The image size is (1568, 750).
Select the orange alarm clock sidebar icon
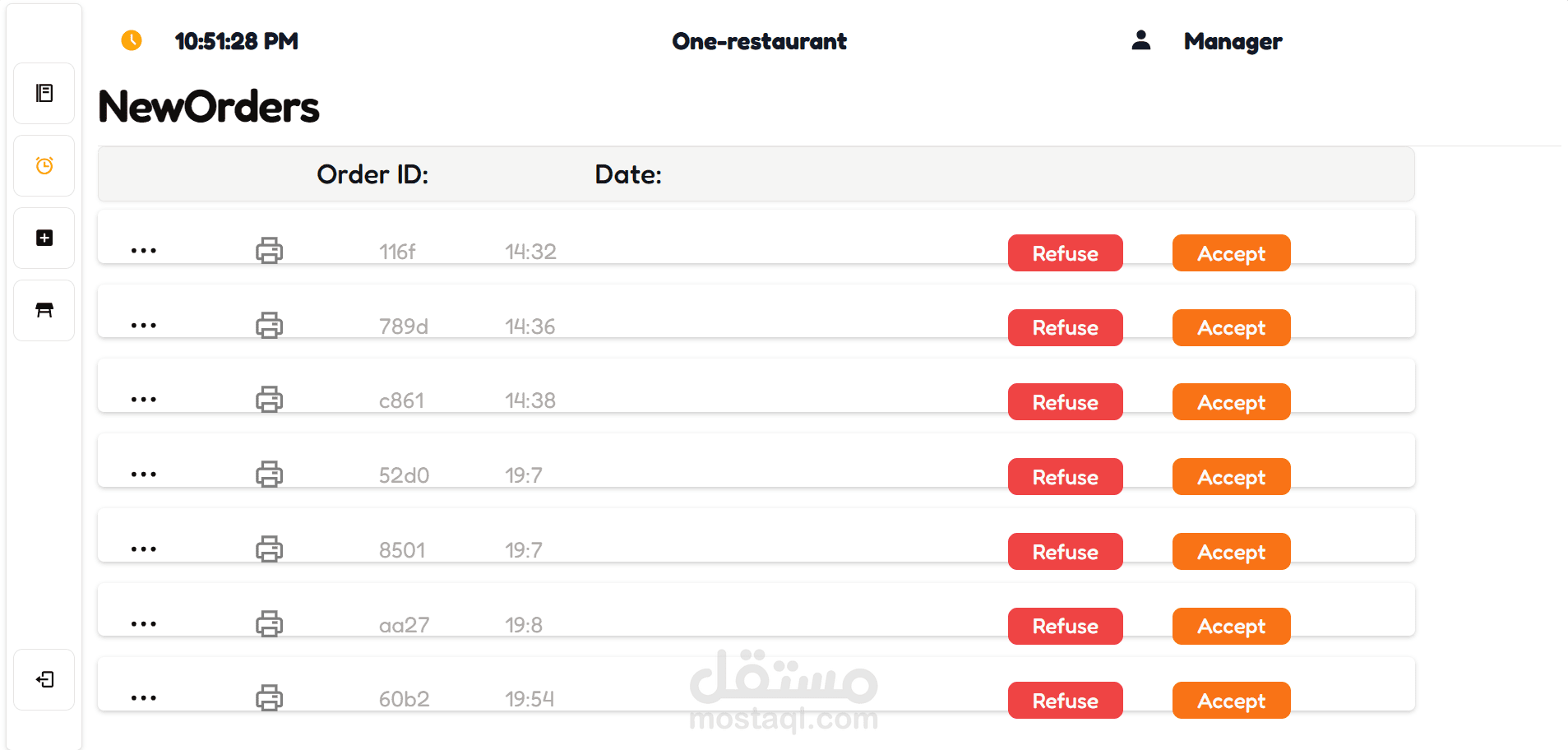(x=44, y=165)
